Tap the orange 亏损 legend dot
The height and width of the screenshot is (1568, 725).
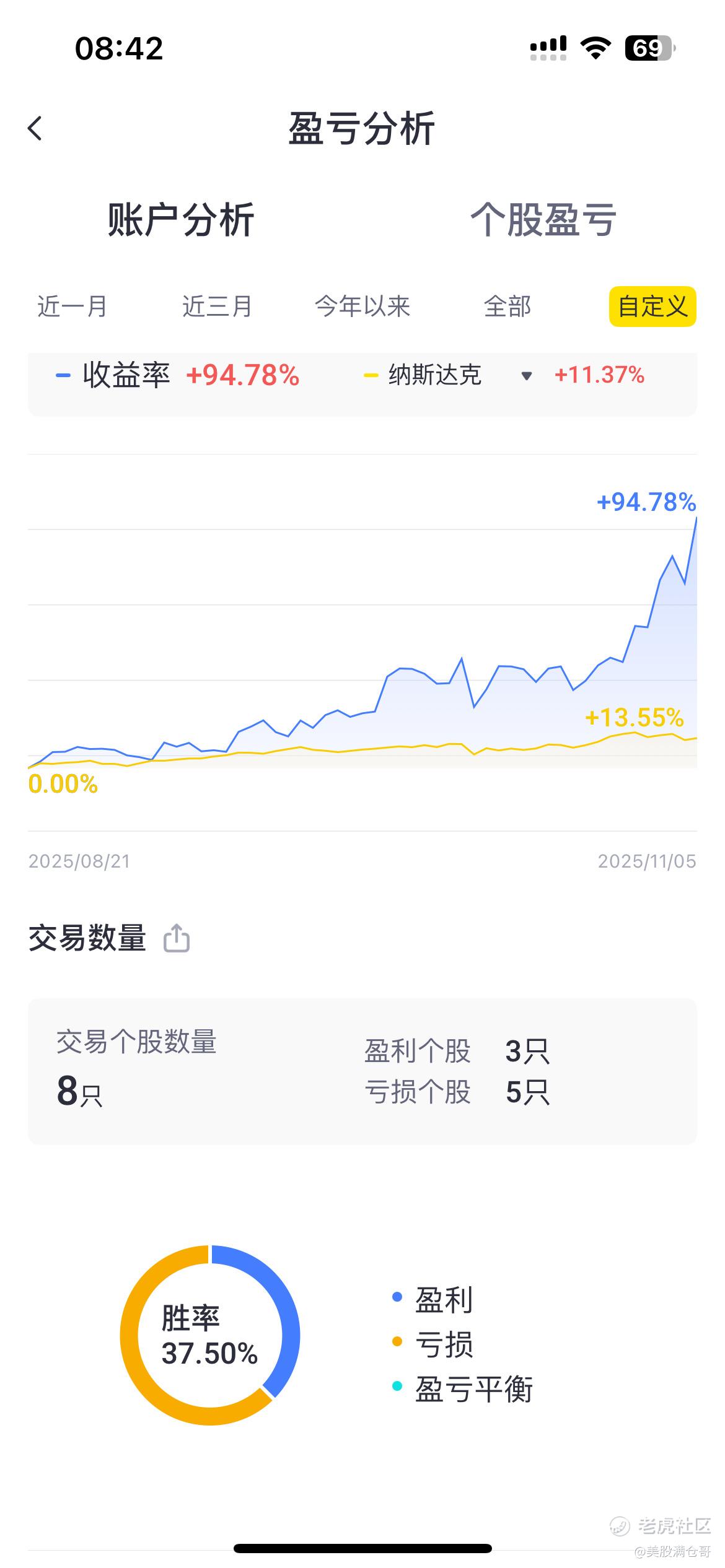click(x=398, y=1341)
